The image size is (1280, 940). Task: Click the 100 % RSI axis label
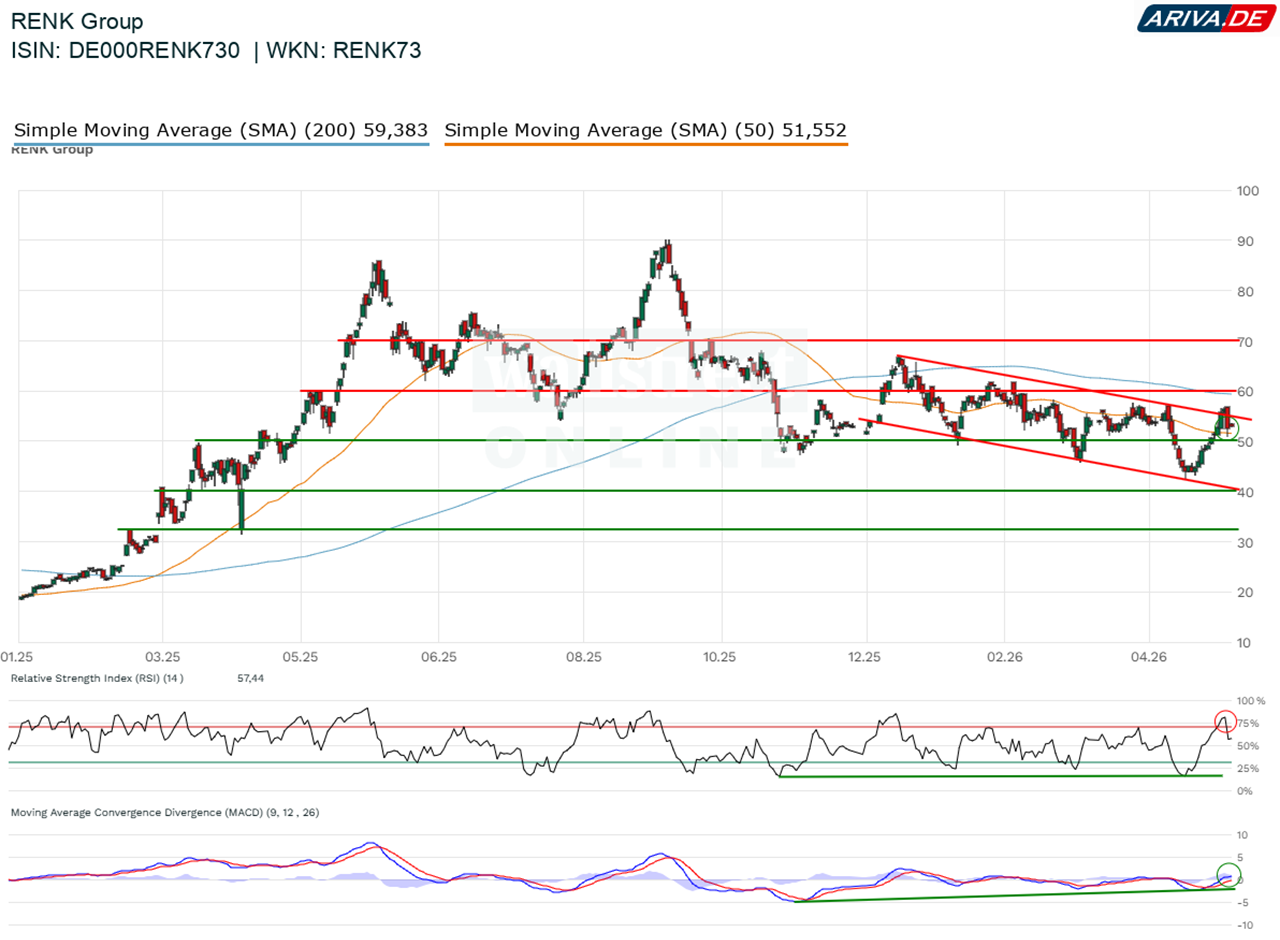pyautogui.click(x=1251, y=701)
